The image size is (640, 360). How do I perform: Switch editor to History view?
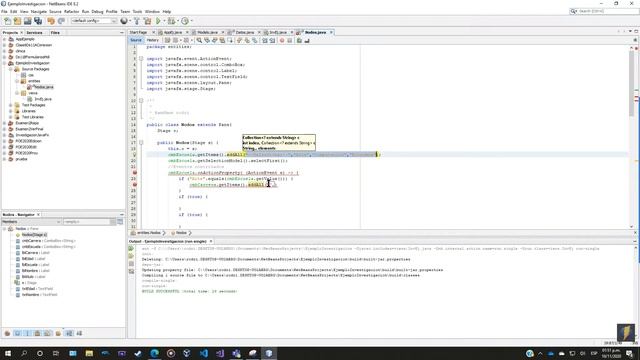153,40
